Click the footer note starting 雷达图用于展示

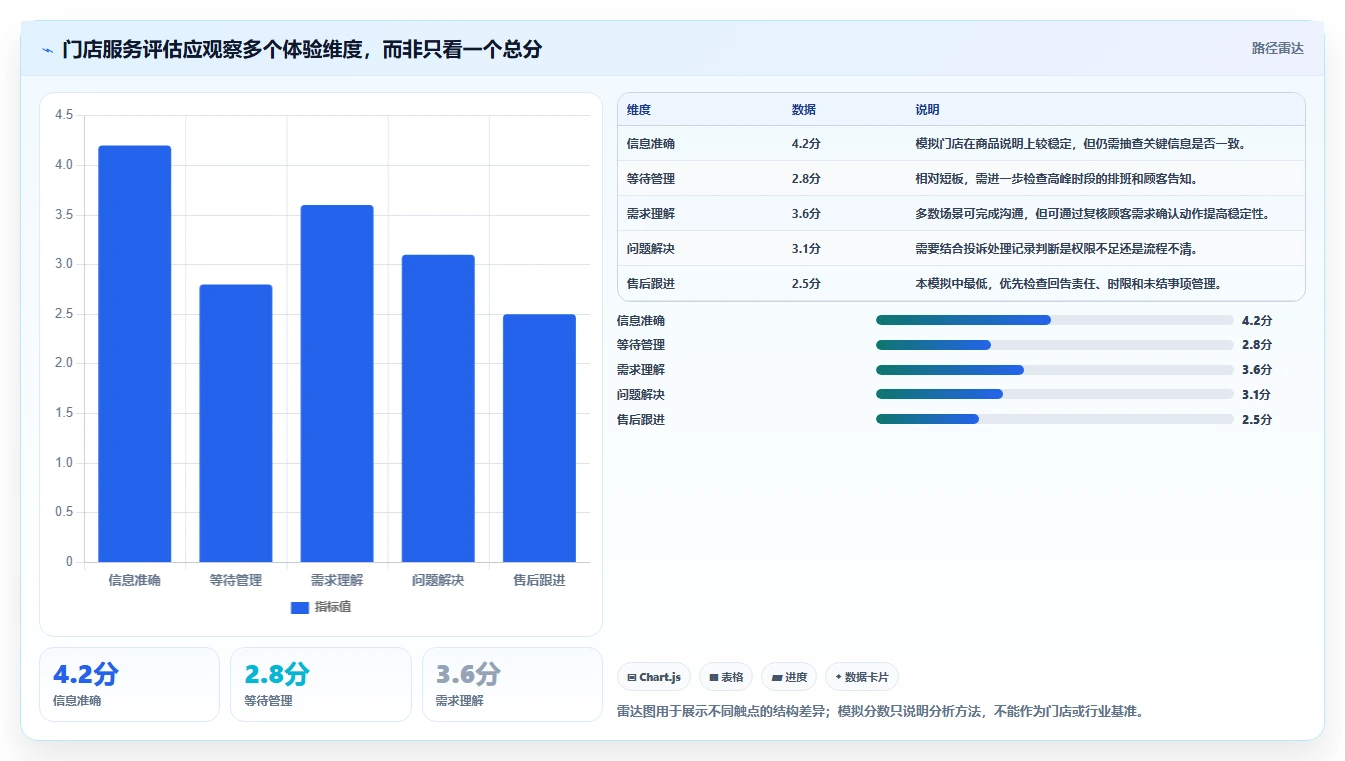coord(880,712)
